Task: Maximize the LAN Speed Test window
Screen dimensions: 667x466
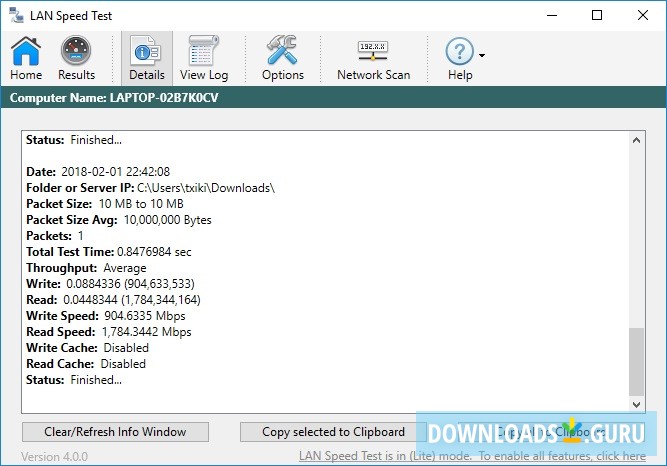Action: click(x=597, y=15)
